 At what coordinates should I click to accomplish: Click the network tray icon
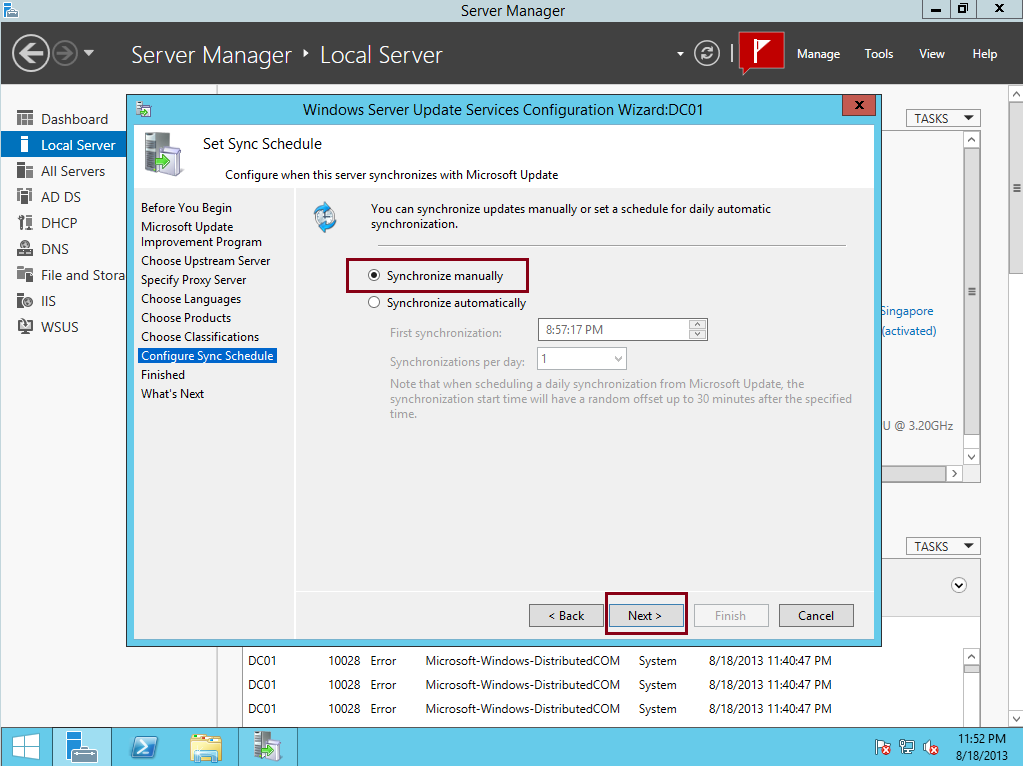coord(906,747)
